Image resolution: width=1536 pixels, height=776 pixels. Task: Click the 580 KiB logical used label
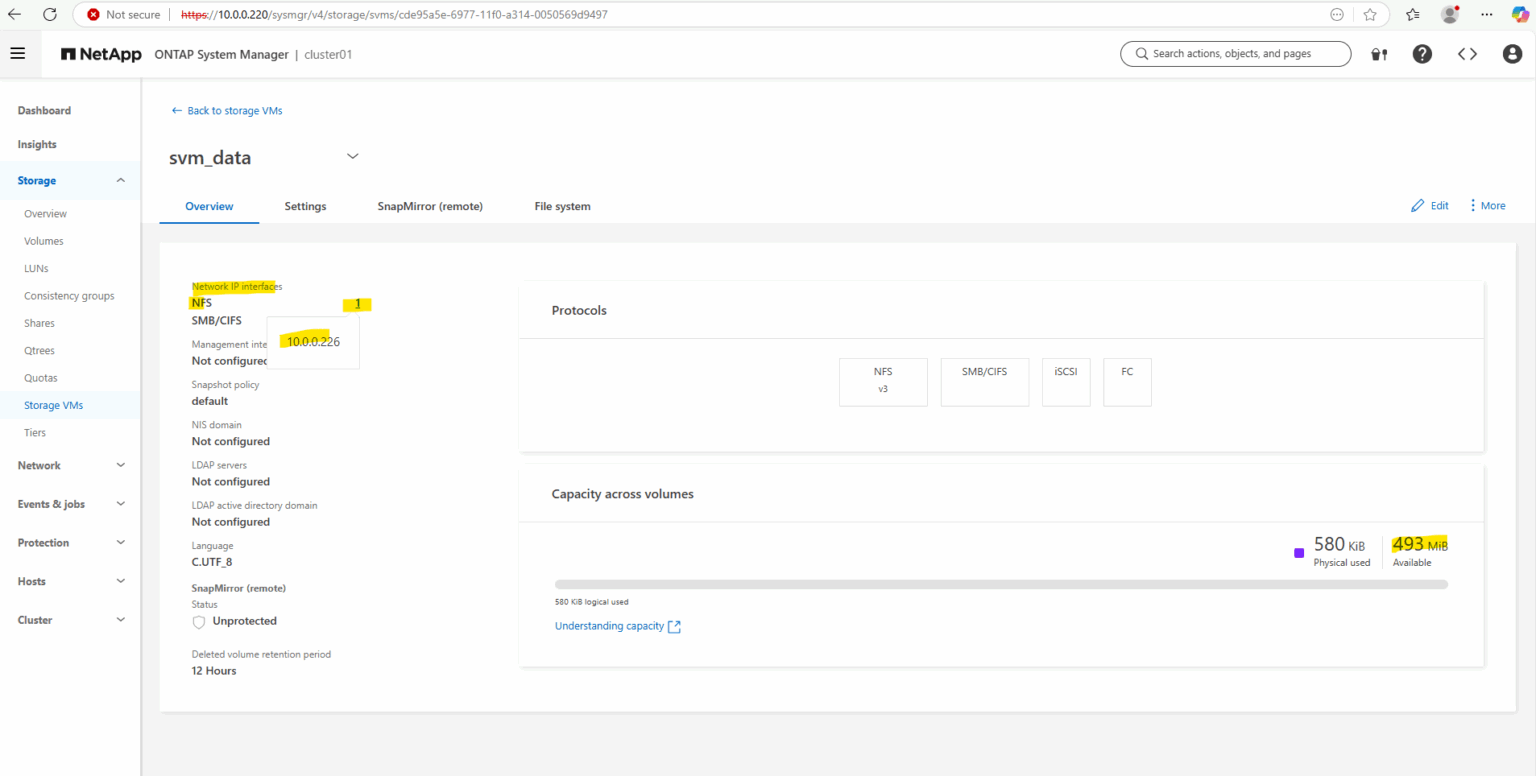point(592,602)
